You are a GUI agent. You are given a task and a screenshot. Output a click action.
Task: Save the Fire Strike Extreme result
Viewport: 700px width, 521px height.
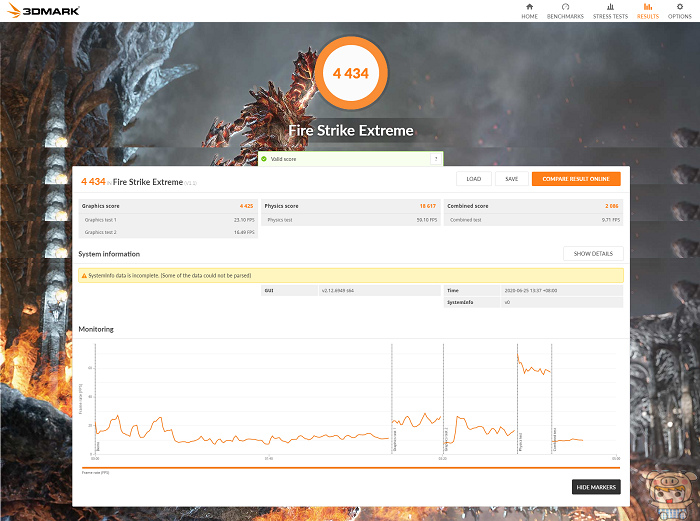[x=511, y=179]
